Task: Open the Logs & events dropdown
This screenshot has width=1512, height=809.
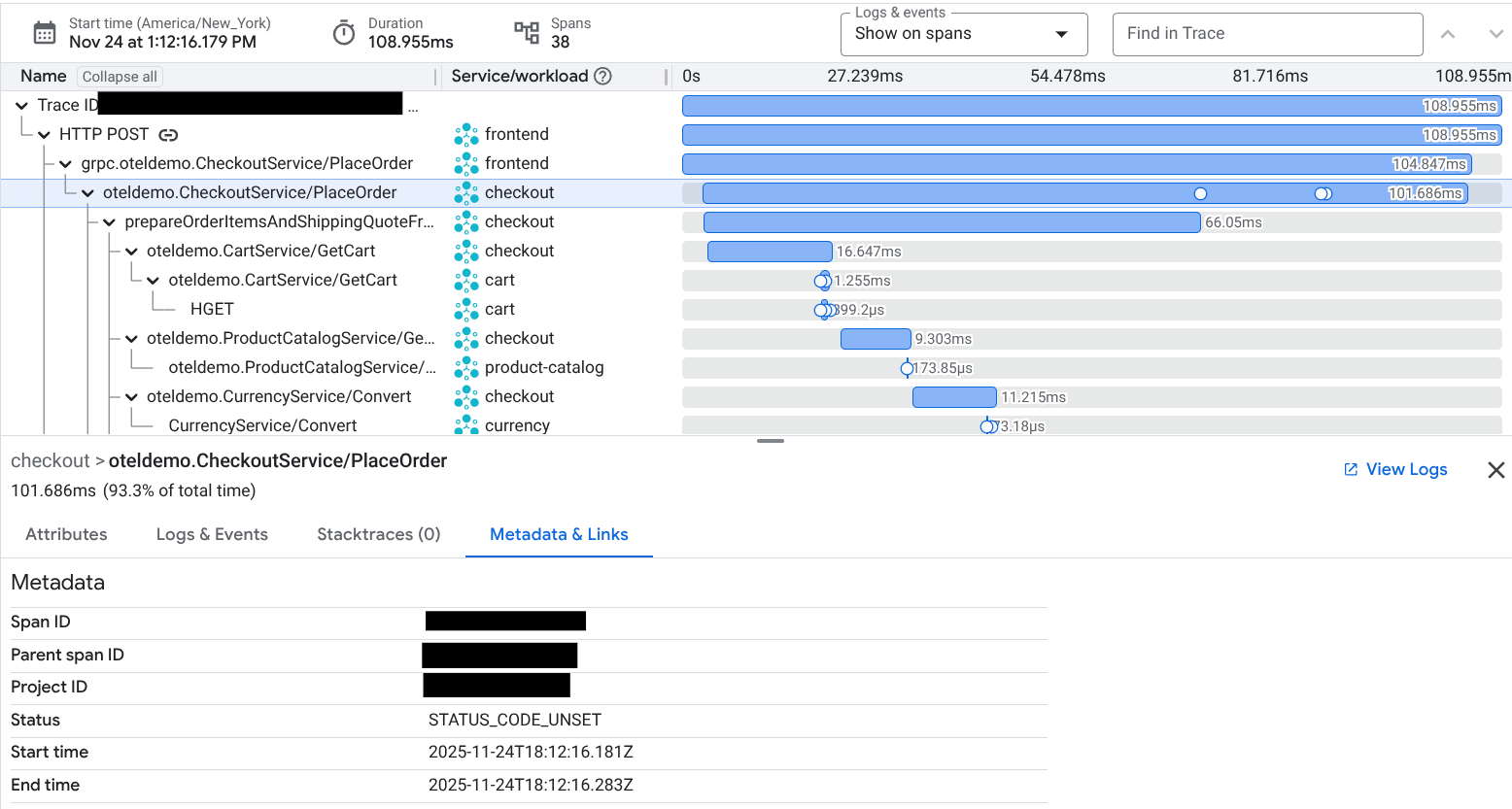Action: (963, 34)
